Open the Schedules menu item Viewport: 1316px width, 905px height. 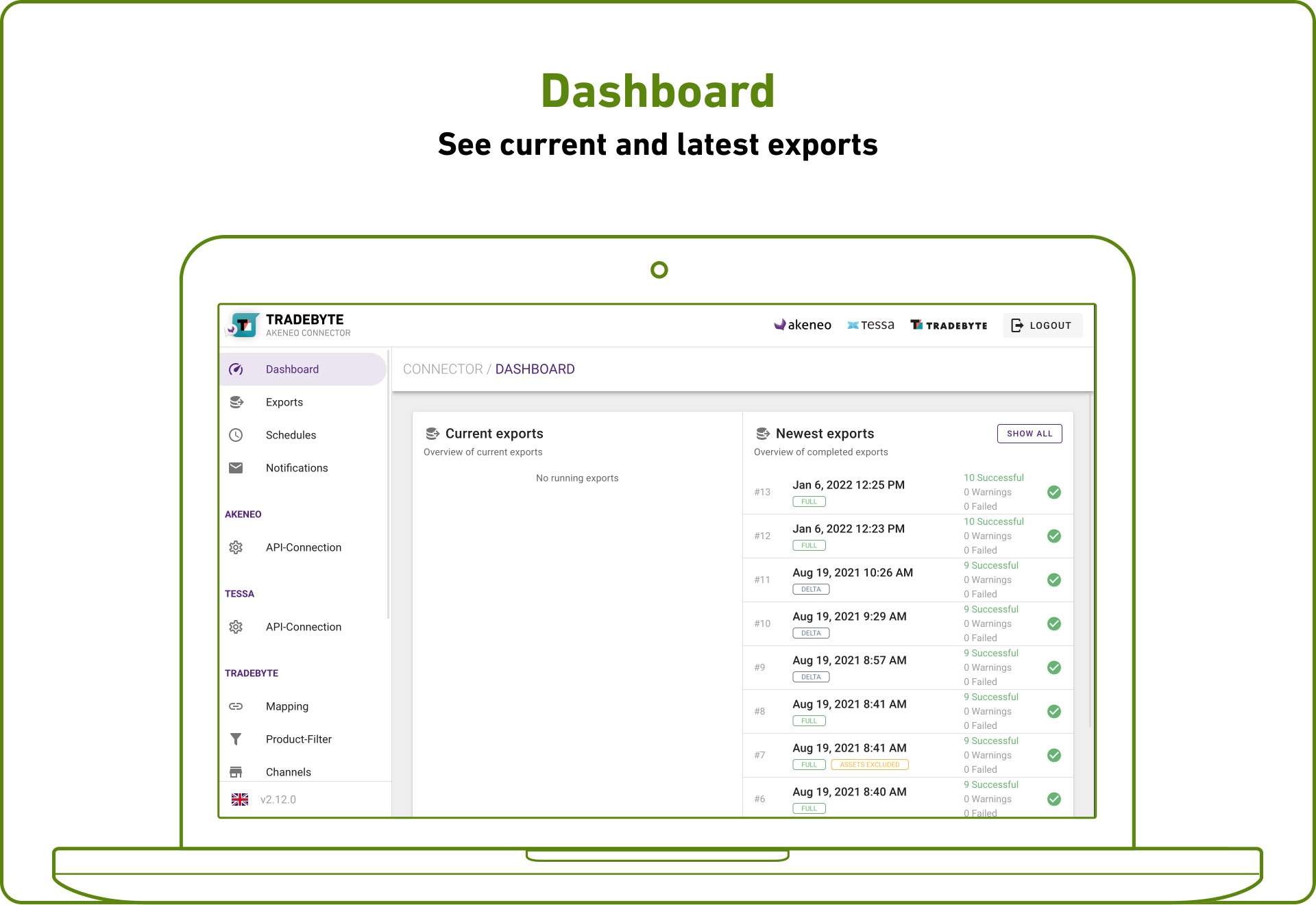pyautogui.click(x=291, y=435)
